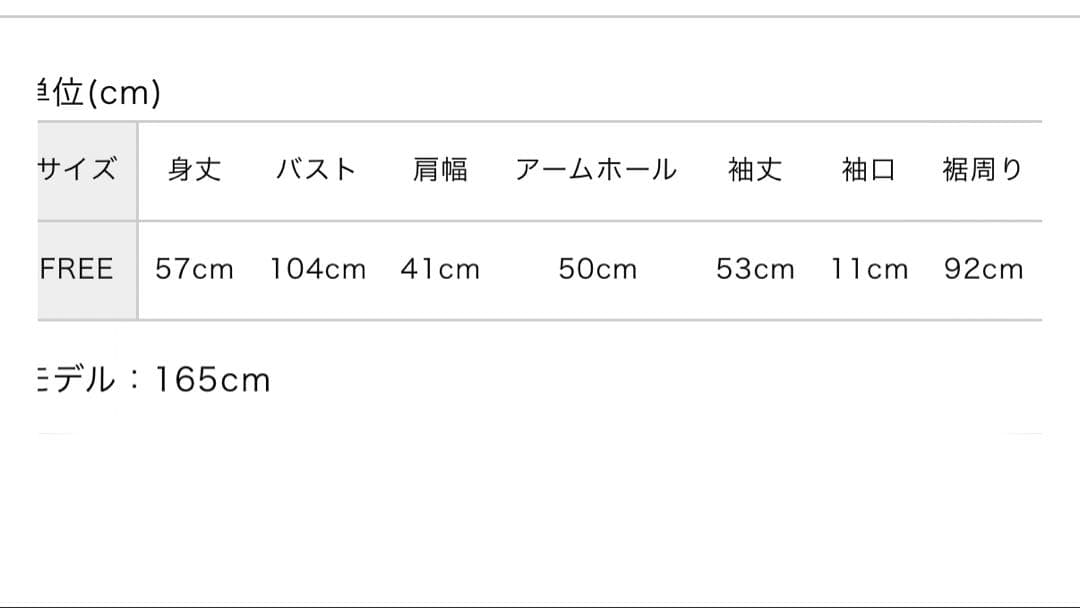Click the 単位(cm) unit label
Screen dimensions: 1080x608
(x=98, y=94)
